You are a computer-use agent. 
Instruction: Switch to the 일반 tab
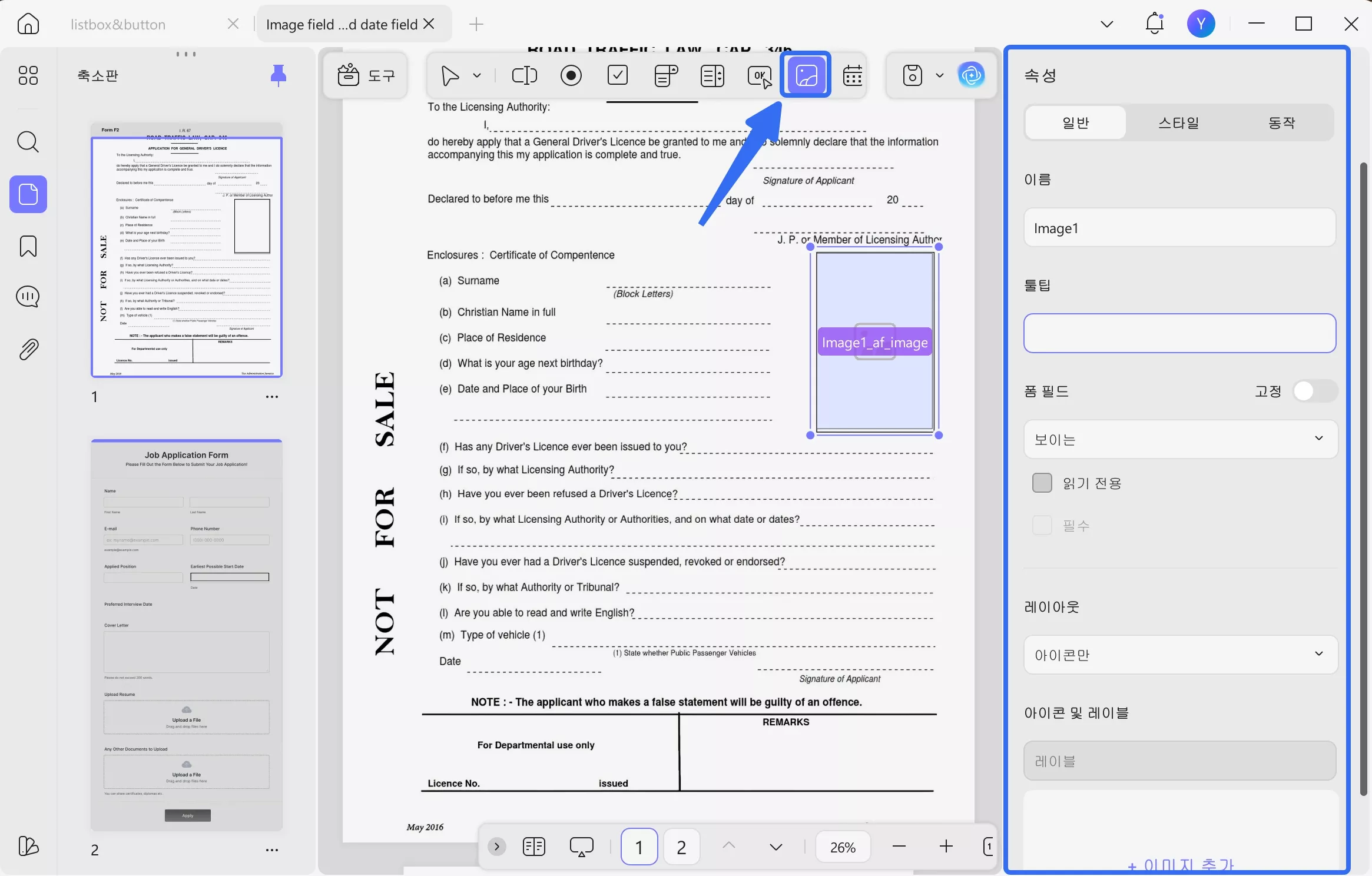(x=1075, y=122)
